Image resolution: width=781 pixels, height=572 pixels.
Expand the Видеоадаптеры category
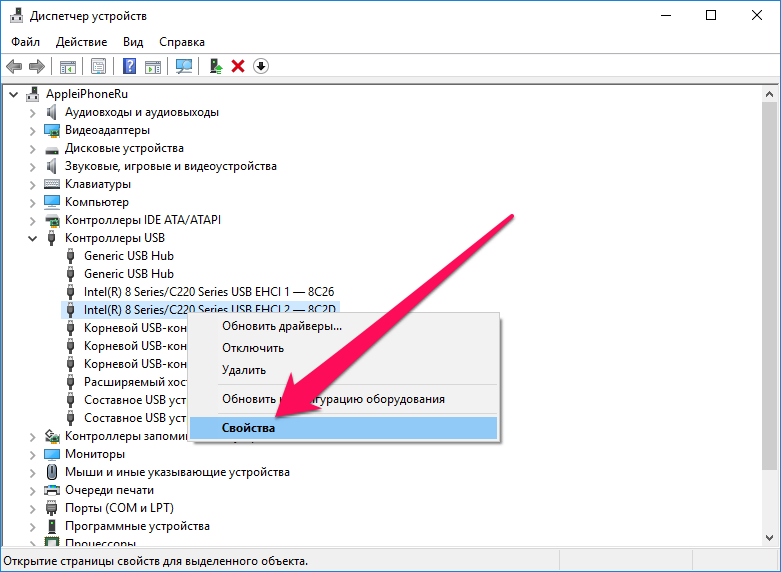(x=33, y=130)
